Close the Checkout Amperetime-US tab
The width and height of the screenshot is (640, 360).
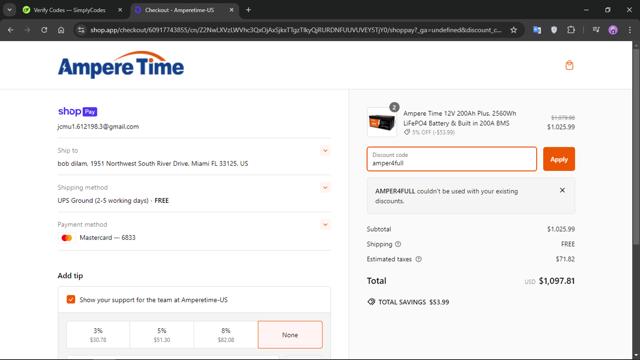[231, 10]
